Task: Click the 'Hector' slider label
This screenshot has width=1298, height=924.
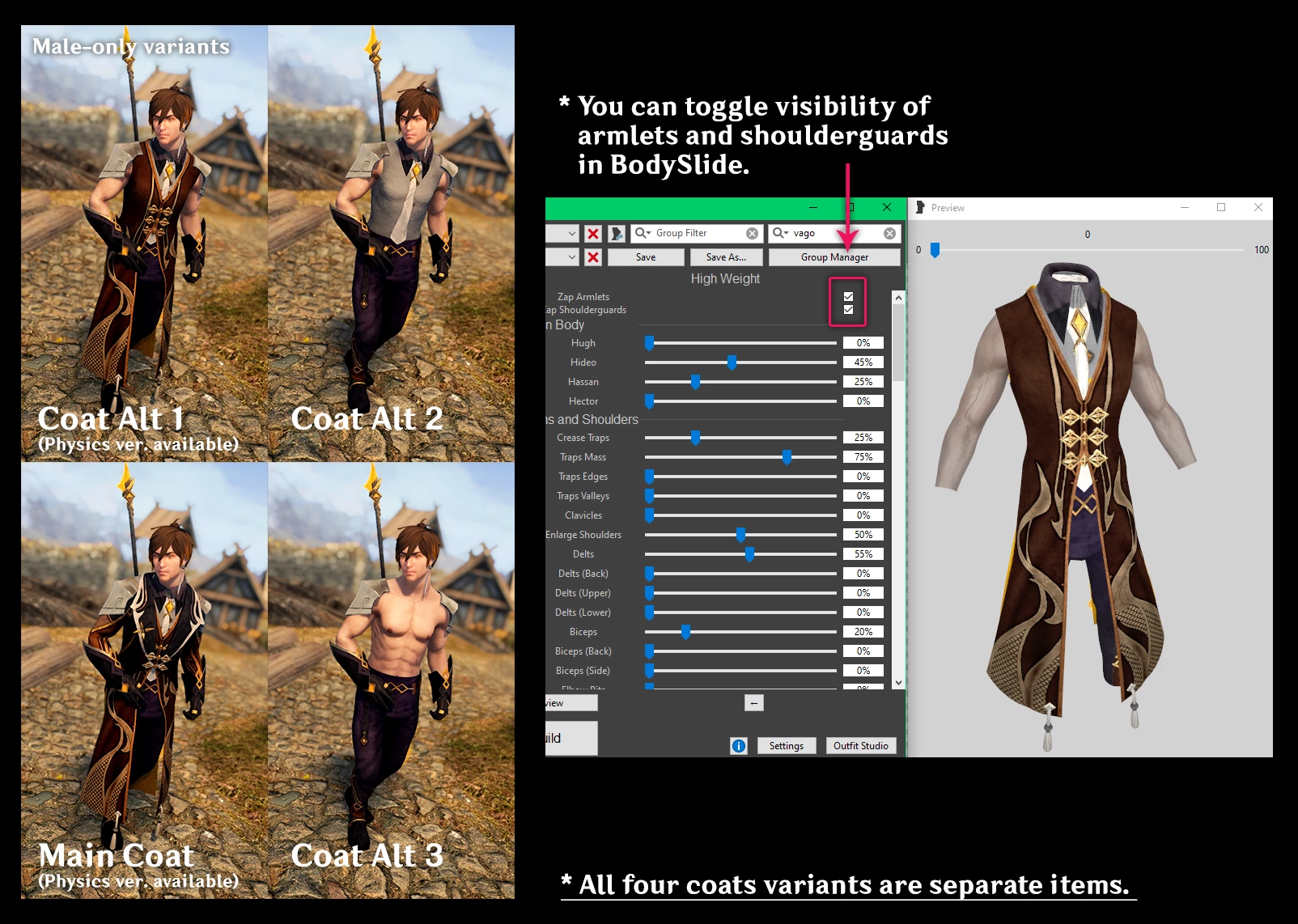Action: pos(583,401)
